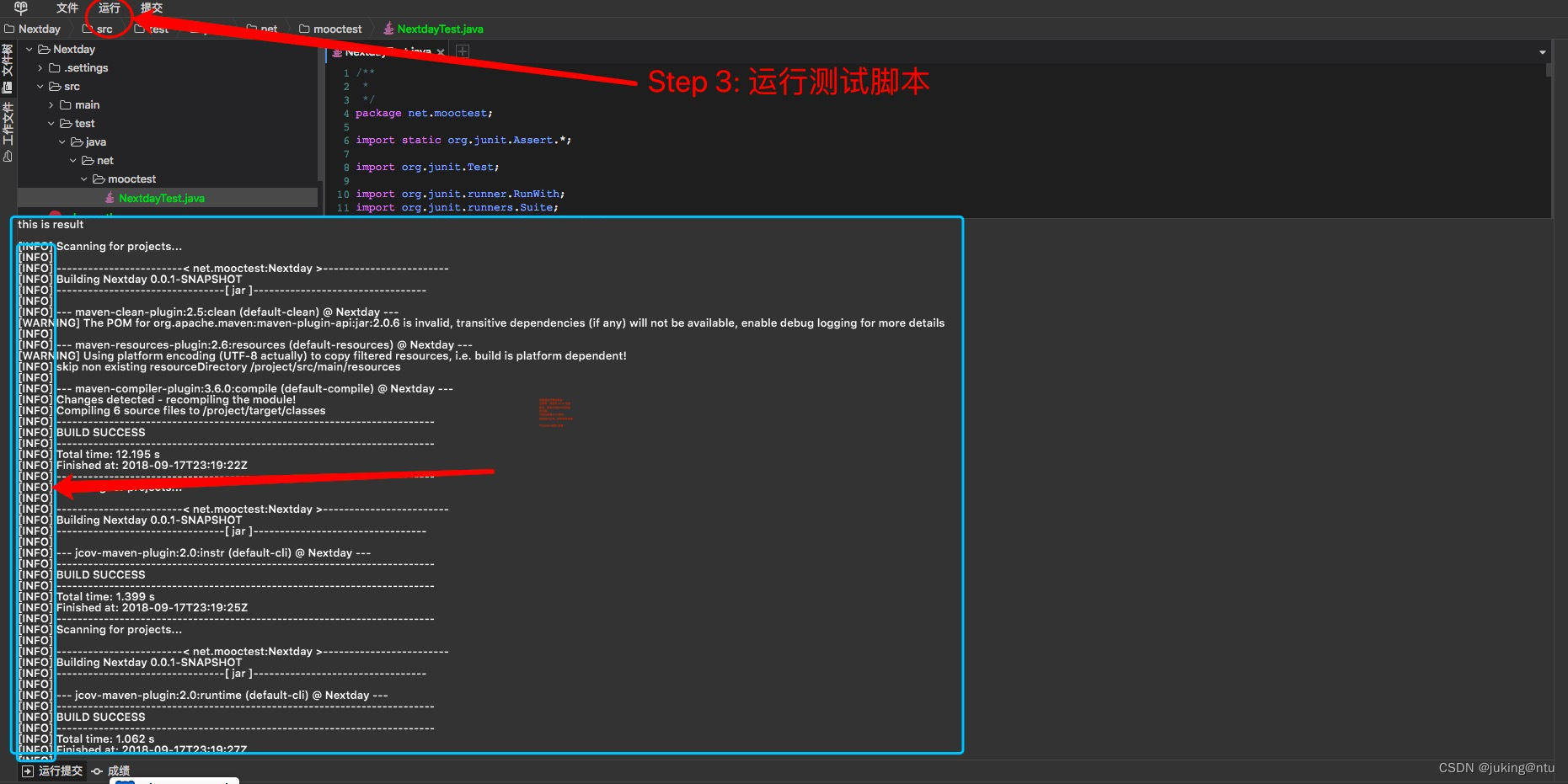Click console line 'jcov-maven-plugin:2.0:runtime'
The height and width of the screenshot is (784, 1568).
pyautogui.click(x=203, y=696)
